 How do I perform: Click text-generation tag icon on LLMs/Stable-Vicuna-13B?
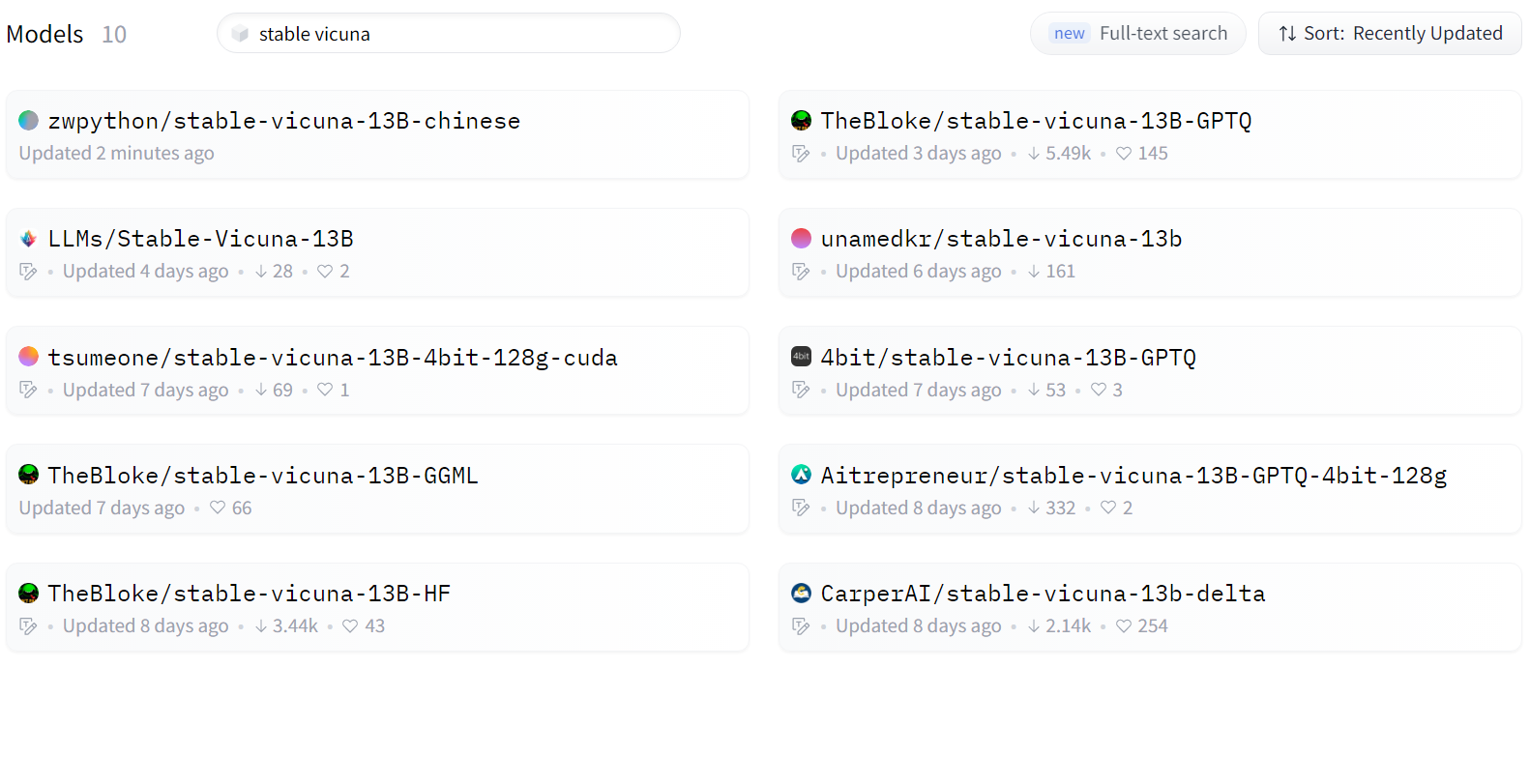click(x=28, y=272)
